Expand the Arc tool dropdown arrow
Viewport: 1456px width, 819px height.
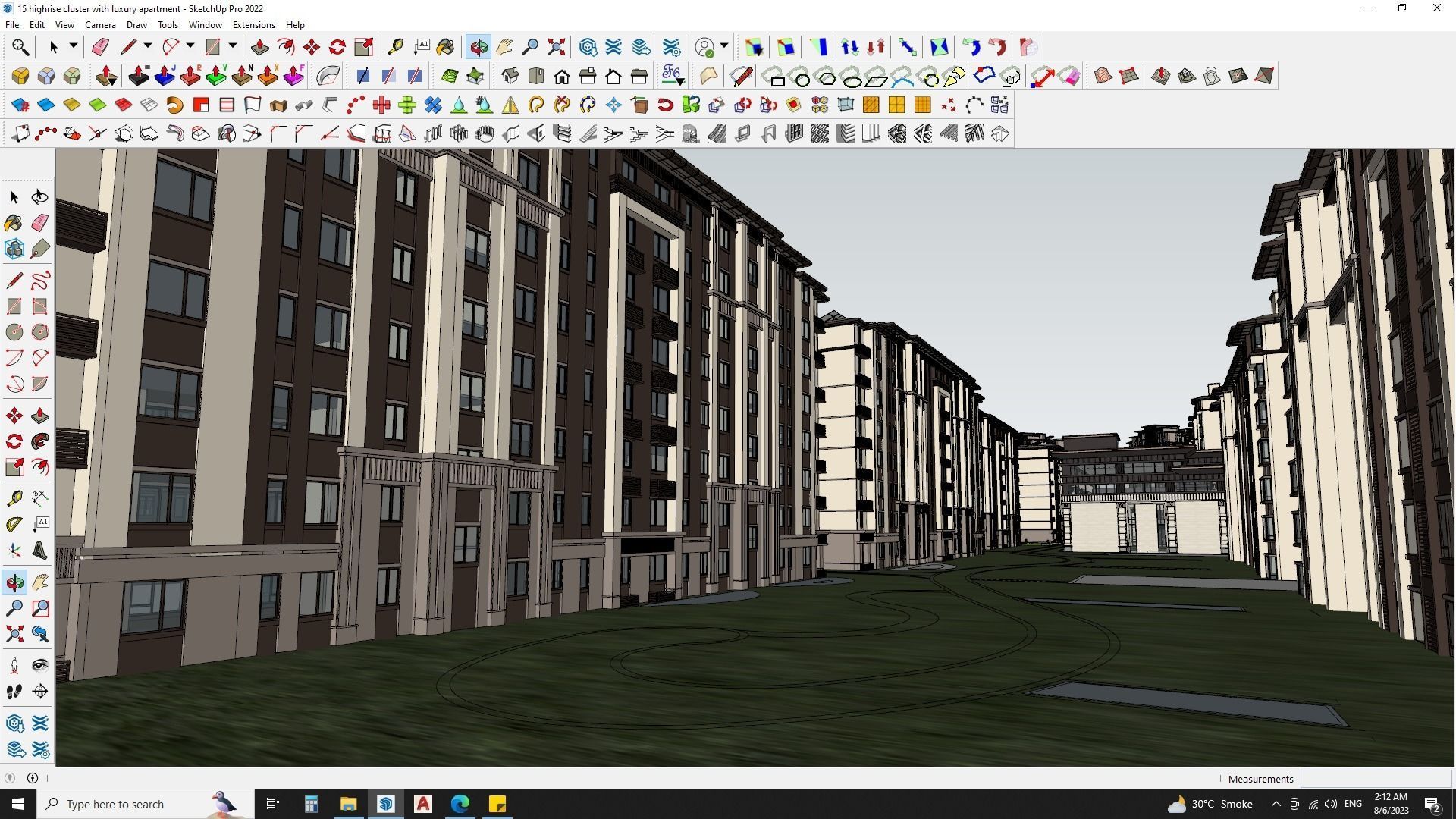click(190, 46)
